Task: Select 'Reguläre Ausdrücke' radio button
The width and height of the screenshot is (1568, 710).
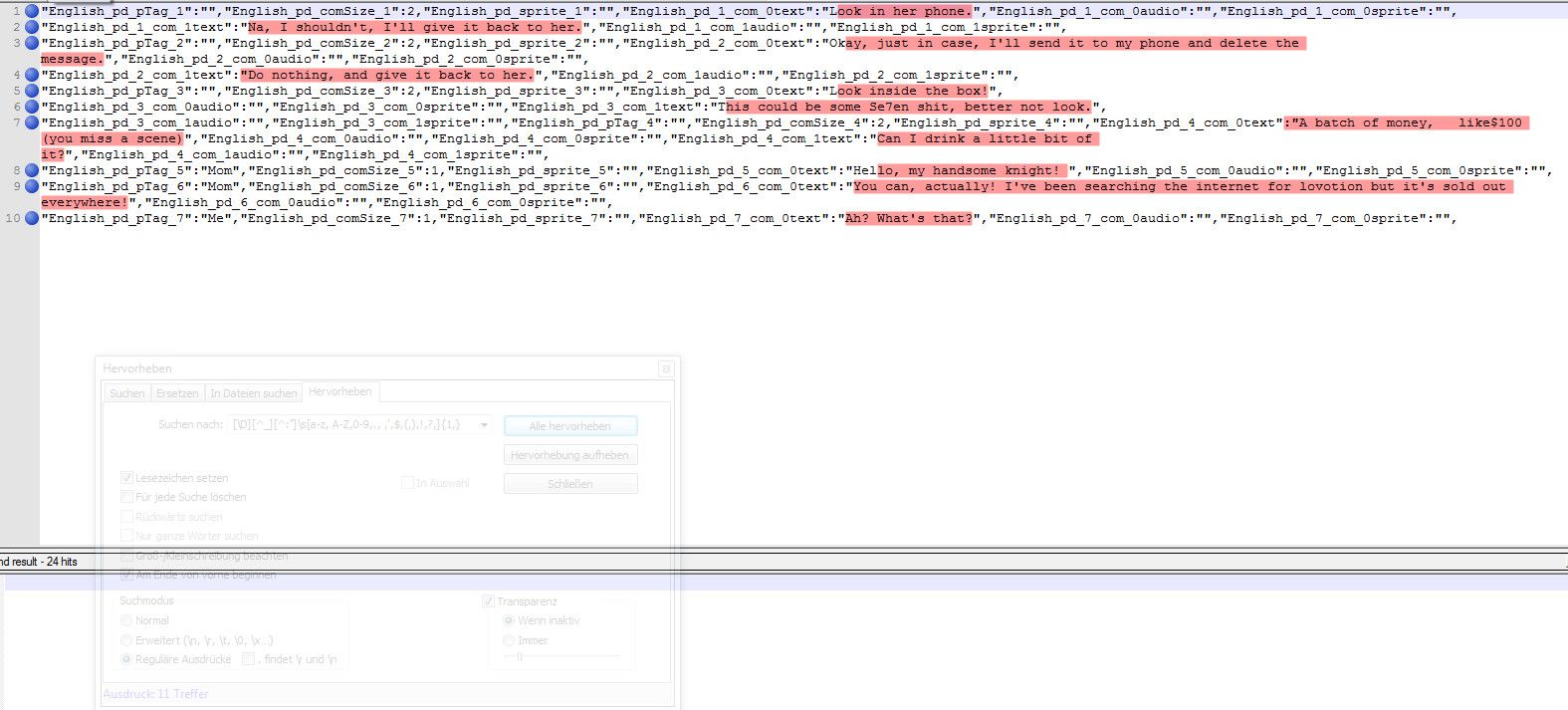Action: [126, 659]
